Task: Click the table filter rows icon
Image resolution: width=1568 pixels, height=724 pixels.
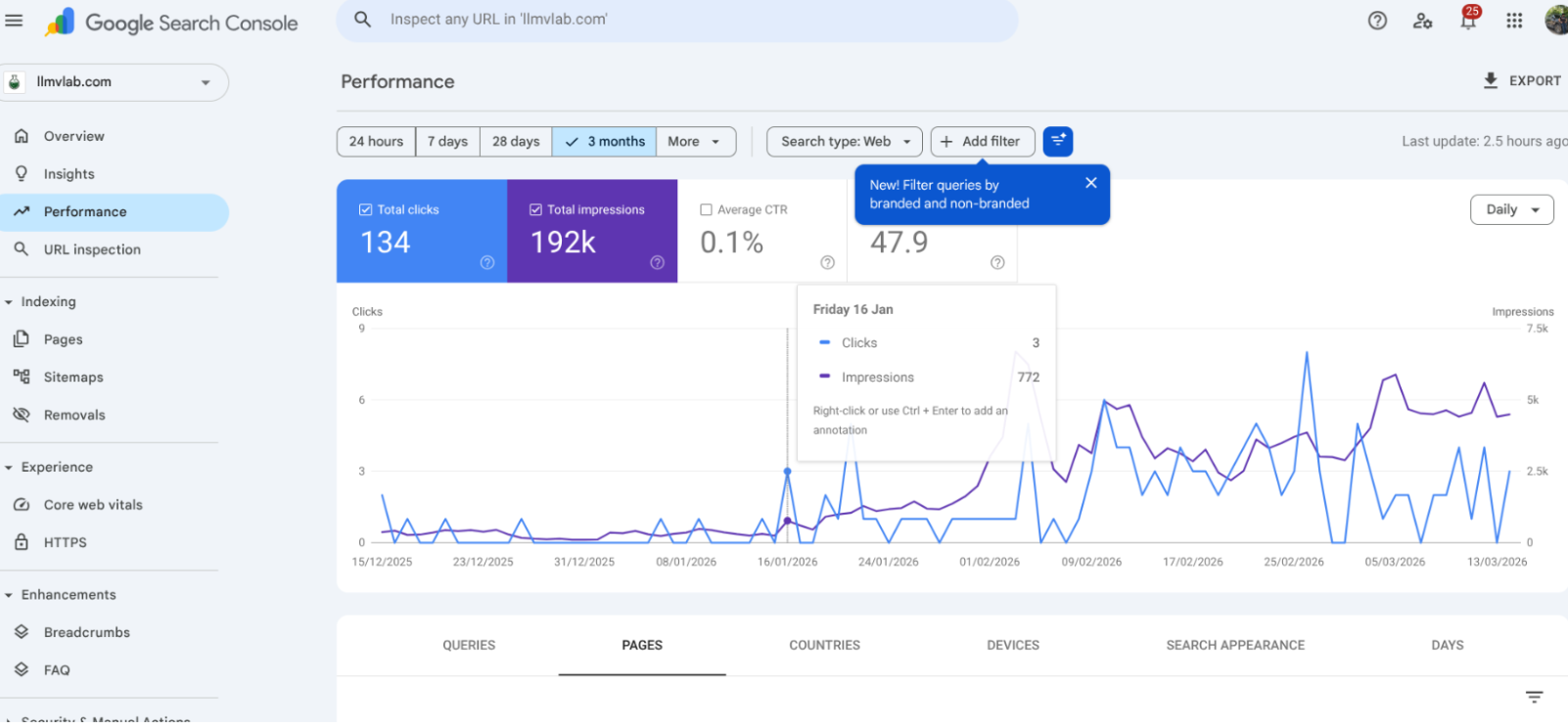Action: [x=1534, y=697]
